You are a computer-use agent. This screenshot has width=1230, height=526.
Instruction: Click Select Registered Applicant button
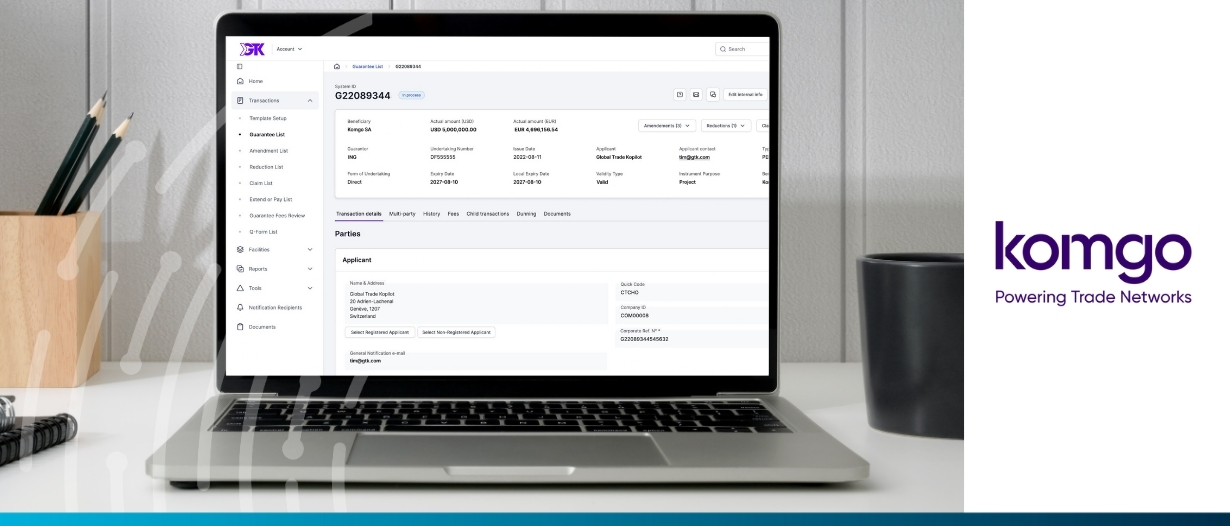[379, 332]
